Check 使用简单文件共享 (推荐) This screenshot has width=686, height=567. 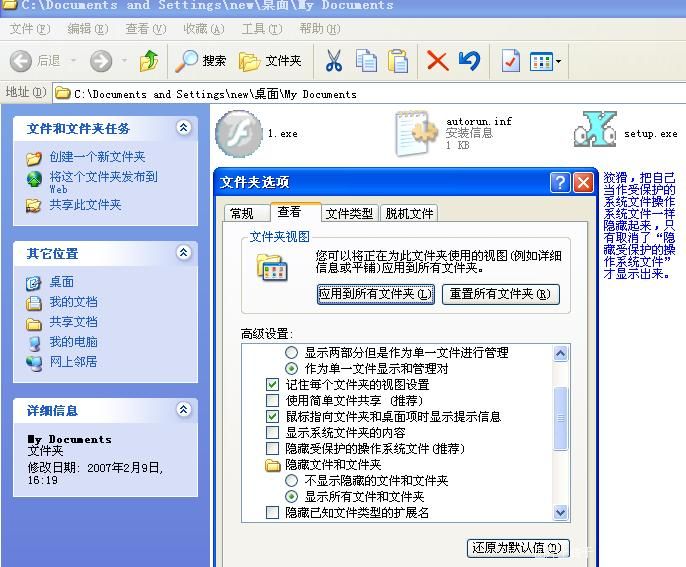click(x=272, y=400)
